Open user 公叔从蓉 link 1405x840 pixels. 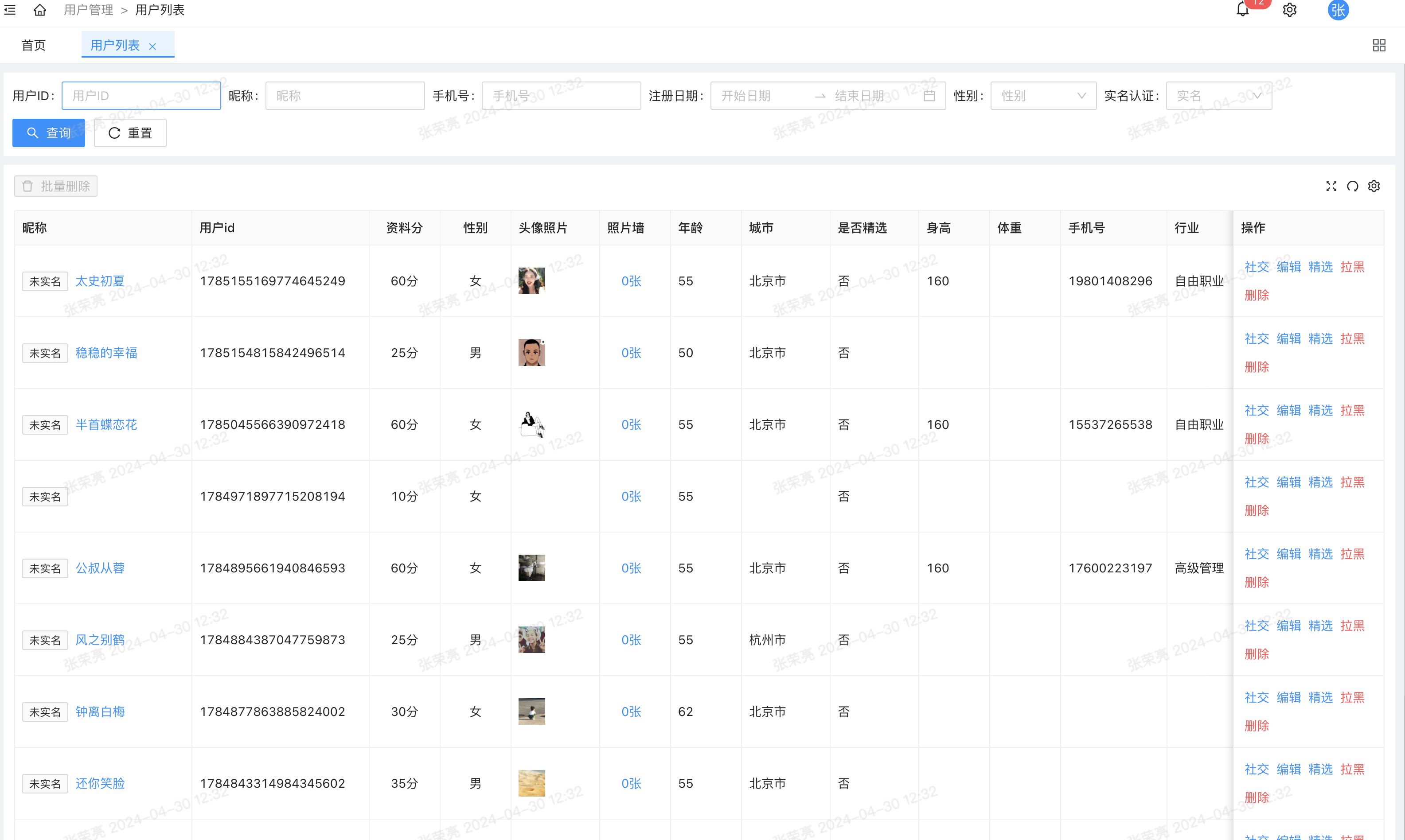(100, 568)
